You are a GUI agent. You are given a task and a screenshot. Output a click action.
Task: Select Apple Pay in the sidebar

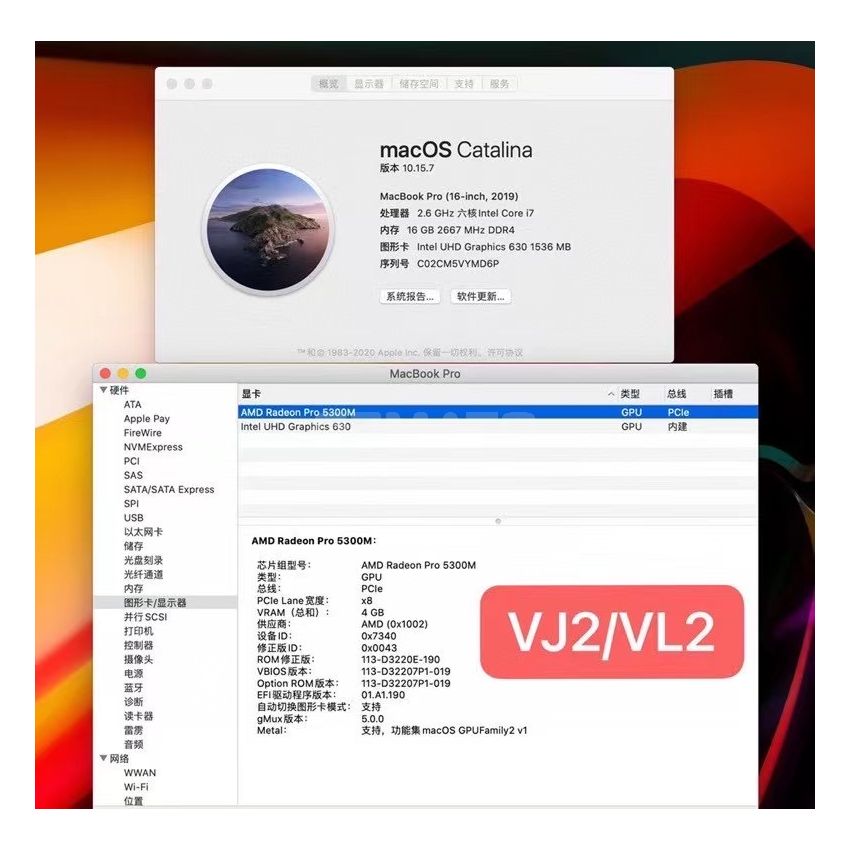click(147, 418)
